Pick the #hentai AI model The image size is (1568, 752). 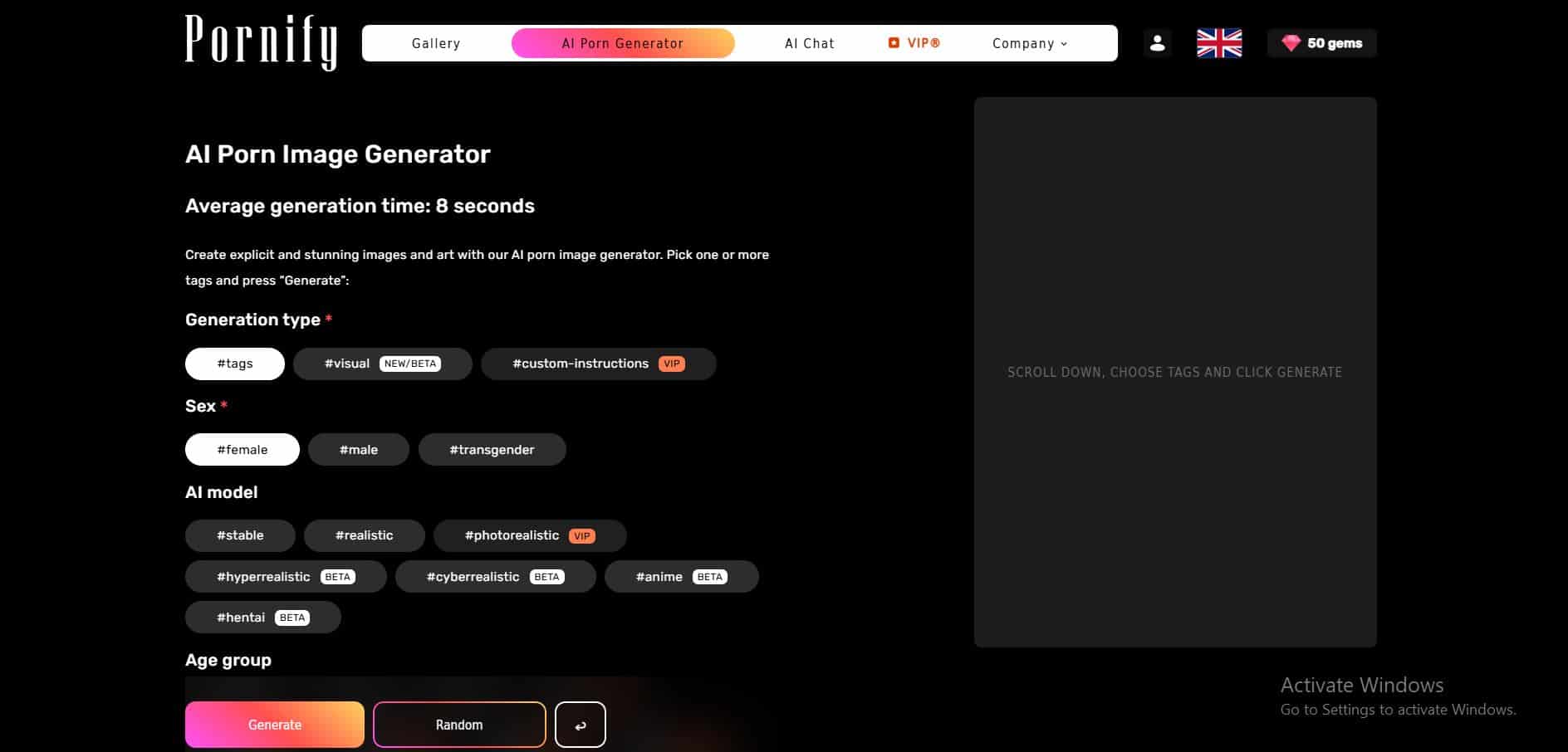point(263,617)
